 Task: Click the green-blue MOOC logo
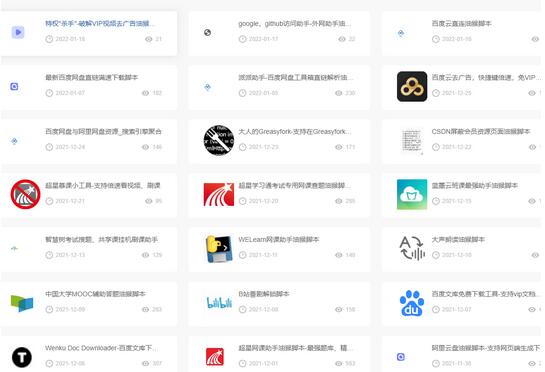click(x=22, y=303)
